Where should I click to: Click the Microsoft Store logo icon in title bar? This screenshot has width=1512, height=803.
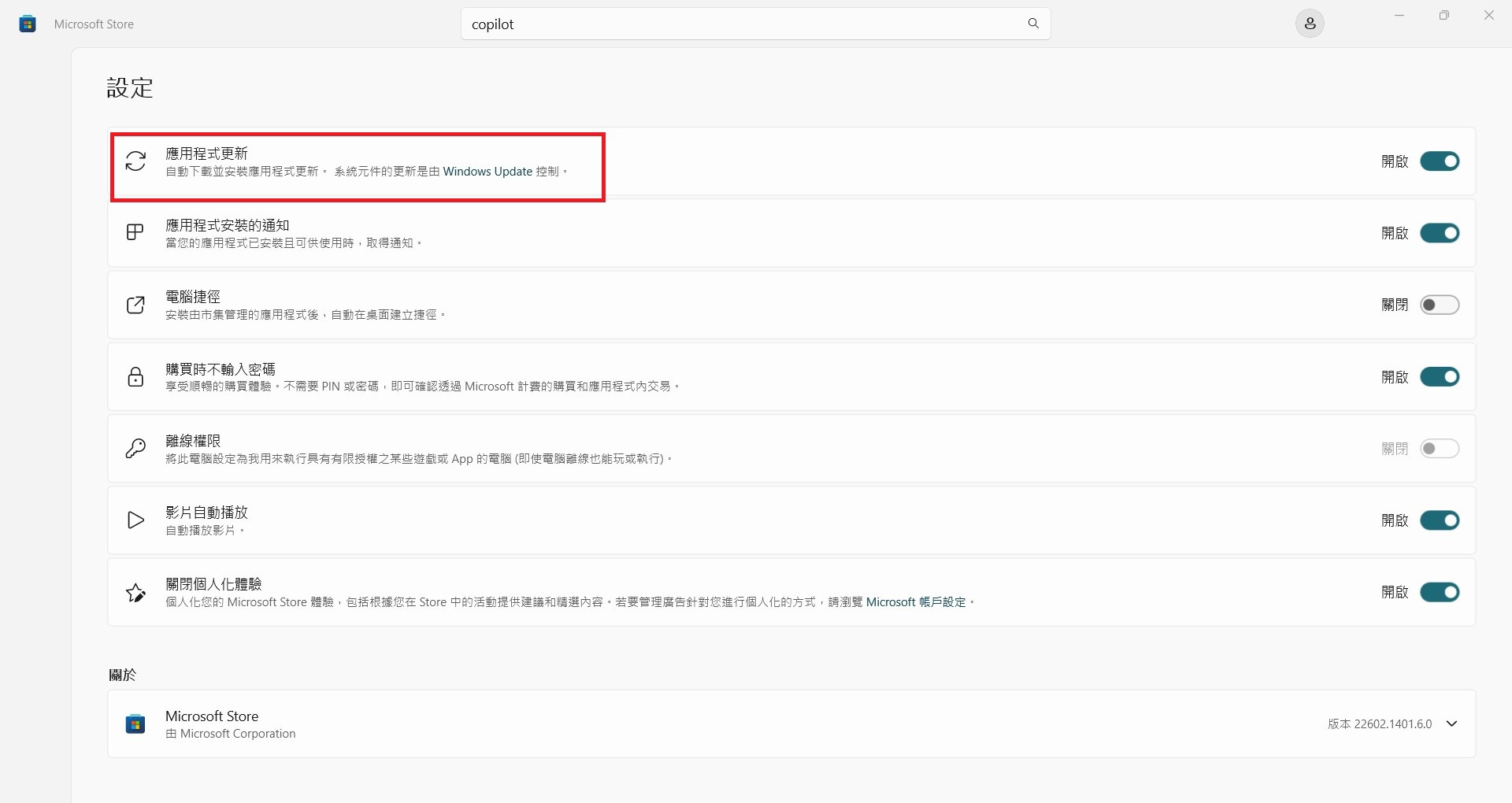coord(28,24)
